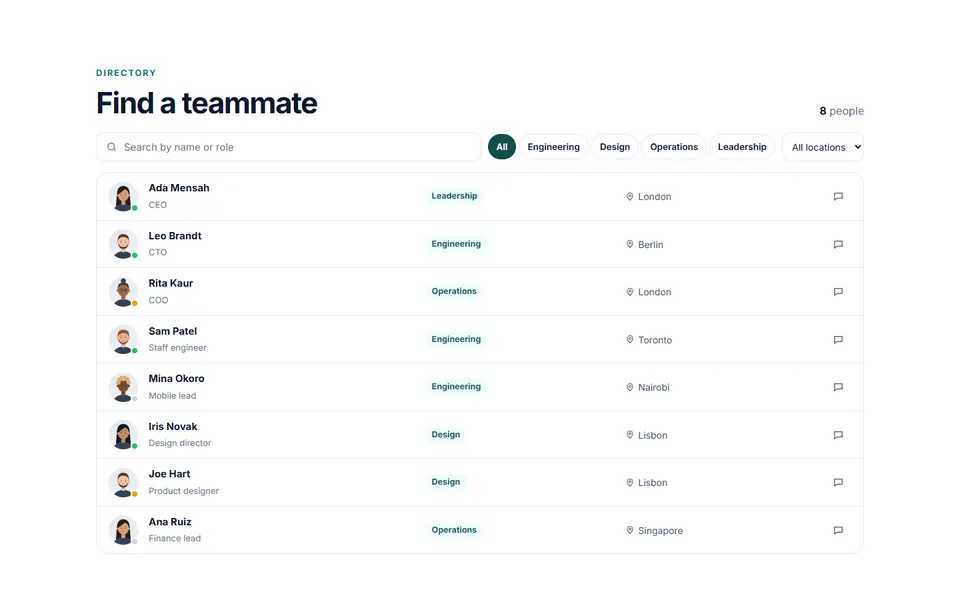The height and width of the screenshot is (600, 960).
Task: Click Joe Hart's message icon
Action: tap(838, 482)
